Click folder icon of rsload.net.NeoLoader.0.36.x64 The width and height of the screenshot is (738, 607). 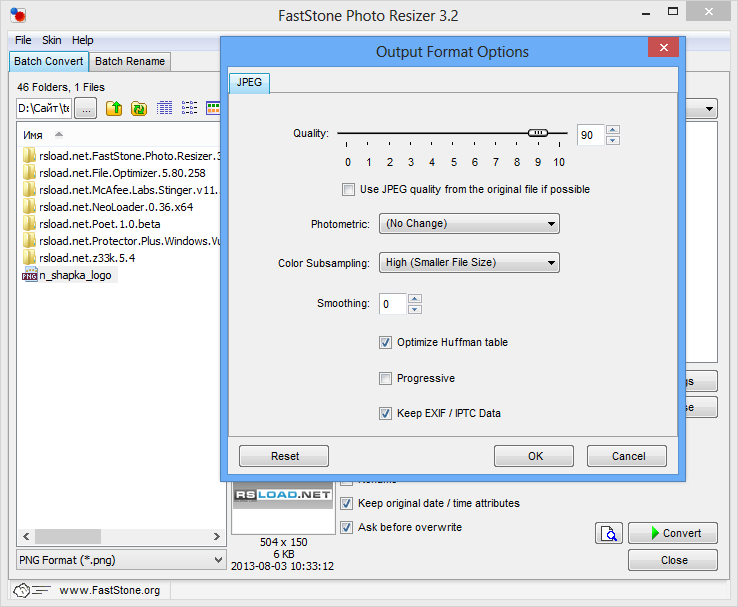[29, 207]
